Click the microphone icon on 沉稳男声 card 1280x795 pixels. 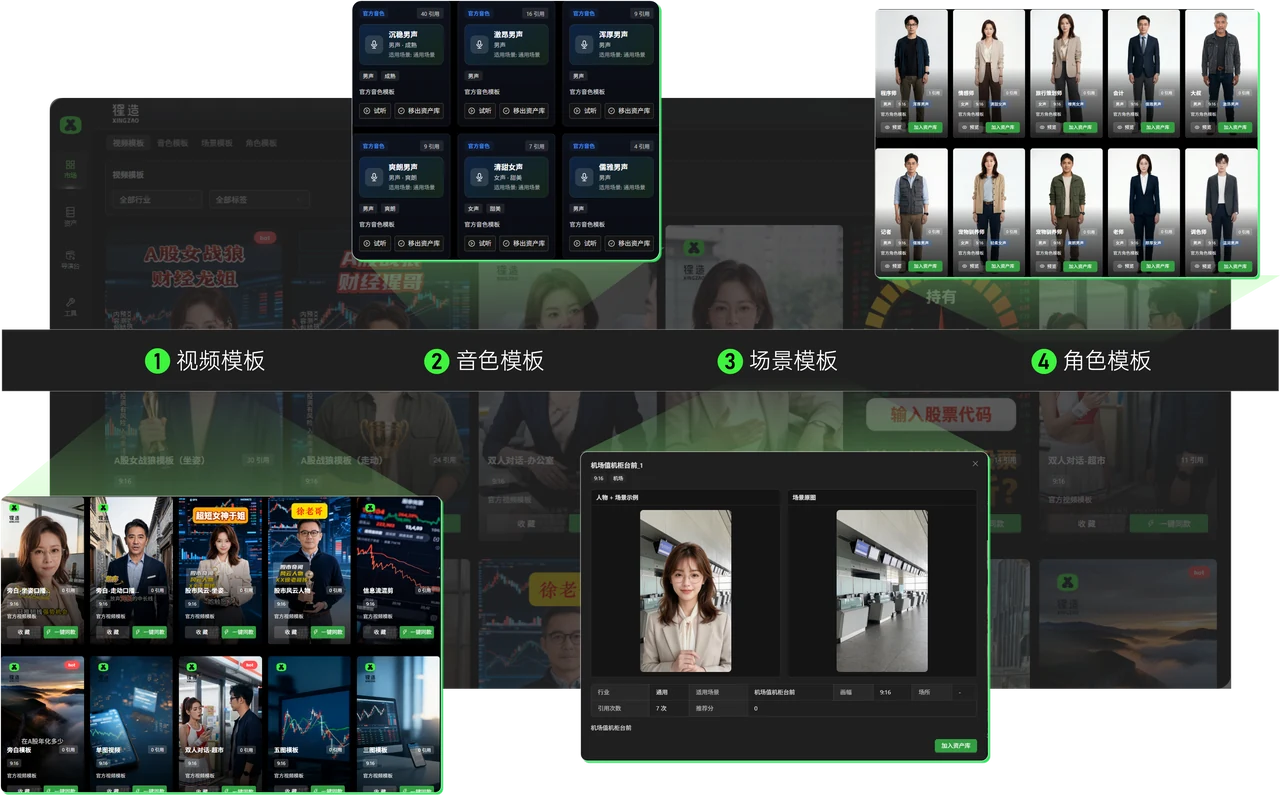[374, 45]
